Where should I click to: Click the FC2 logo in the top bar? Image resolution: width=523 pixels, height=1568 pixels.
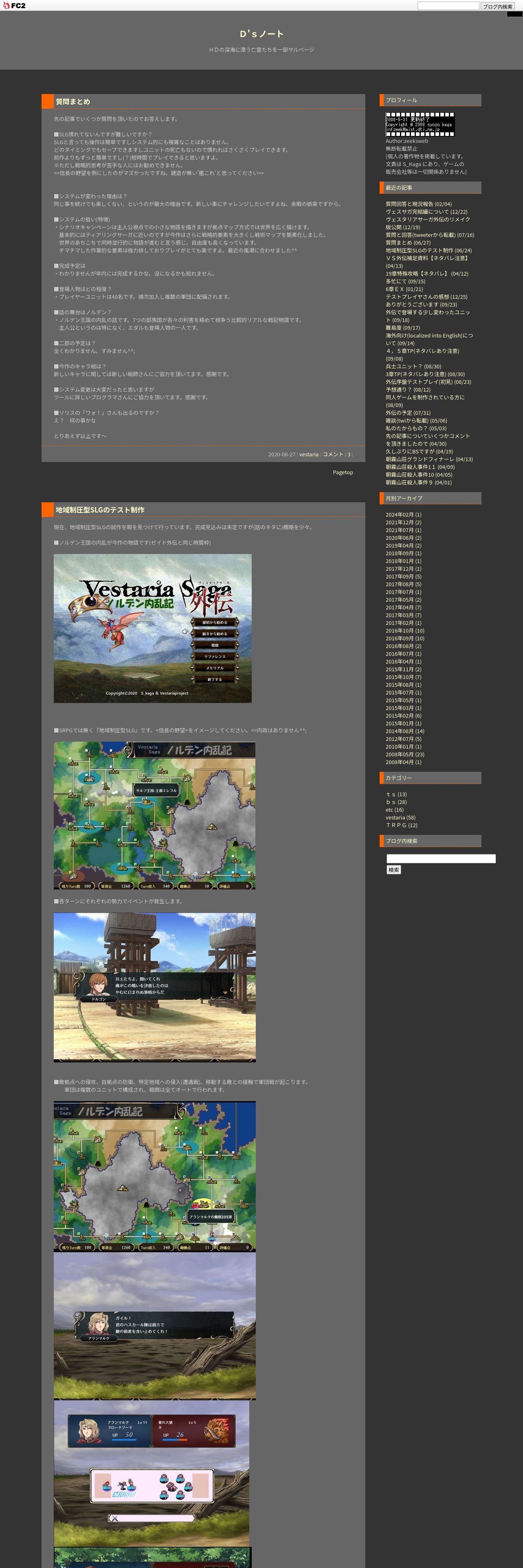click(x=15, y=5)
